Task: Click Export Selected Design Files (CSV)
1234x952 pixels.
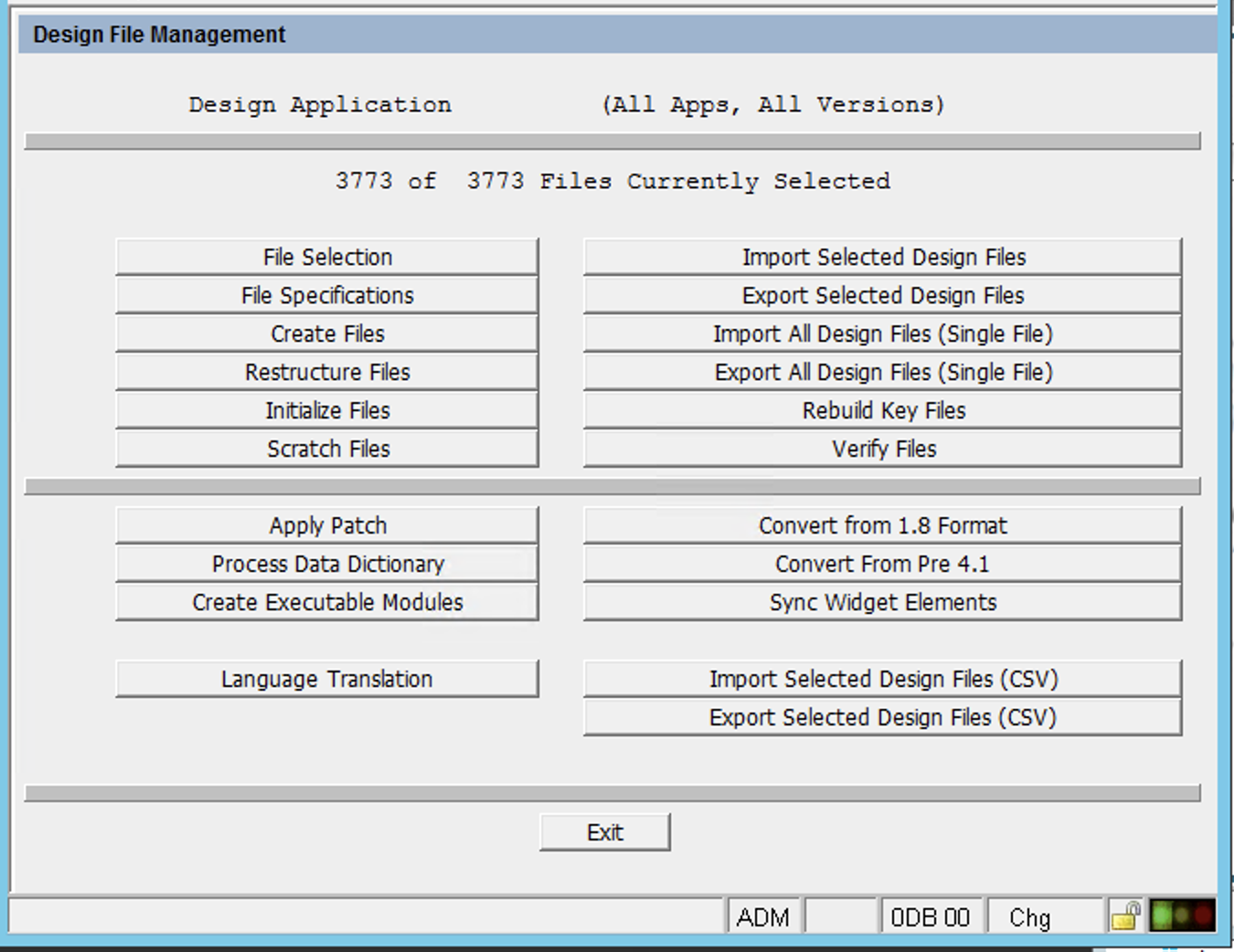Action: pyautogui.click(x=883, y=718)
